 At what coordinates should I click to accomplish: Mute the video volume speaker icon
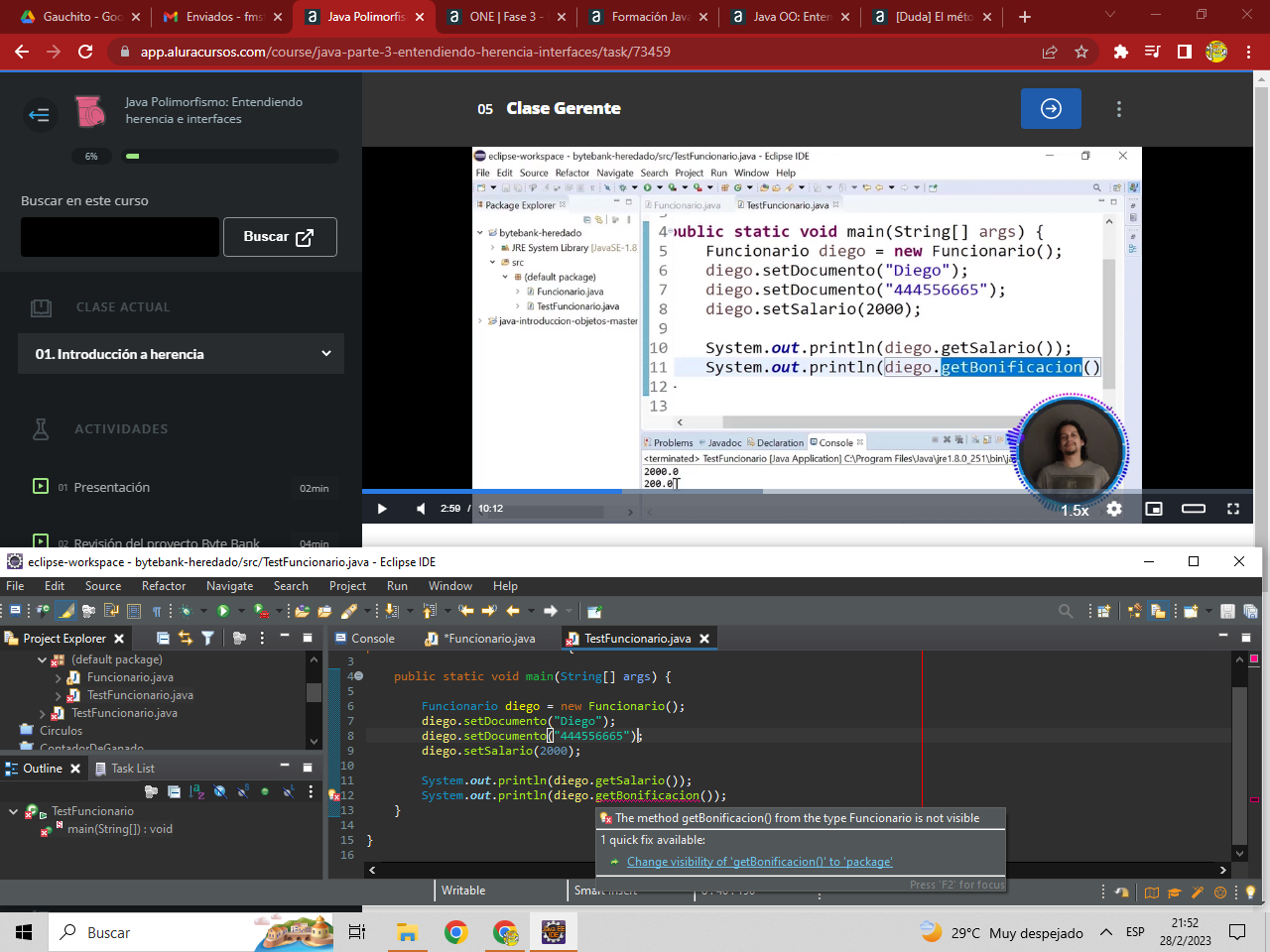pos(420,509)
